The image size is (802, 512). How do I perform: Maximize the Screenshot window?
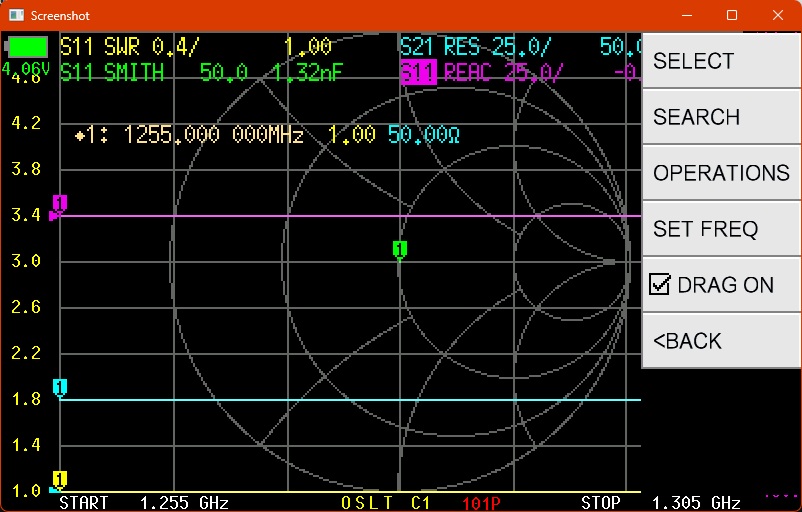[x=732, y=15]
